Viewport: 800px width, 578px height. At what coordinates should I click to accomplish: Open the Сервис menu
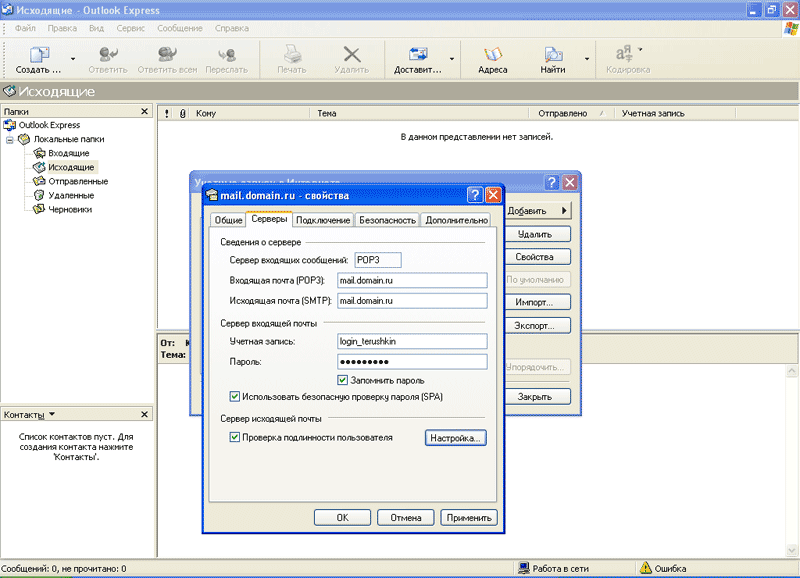pos(131,28)
